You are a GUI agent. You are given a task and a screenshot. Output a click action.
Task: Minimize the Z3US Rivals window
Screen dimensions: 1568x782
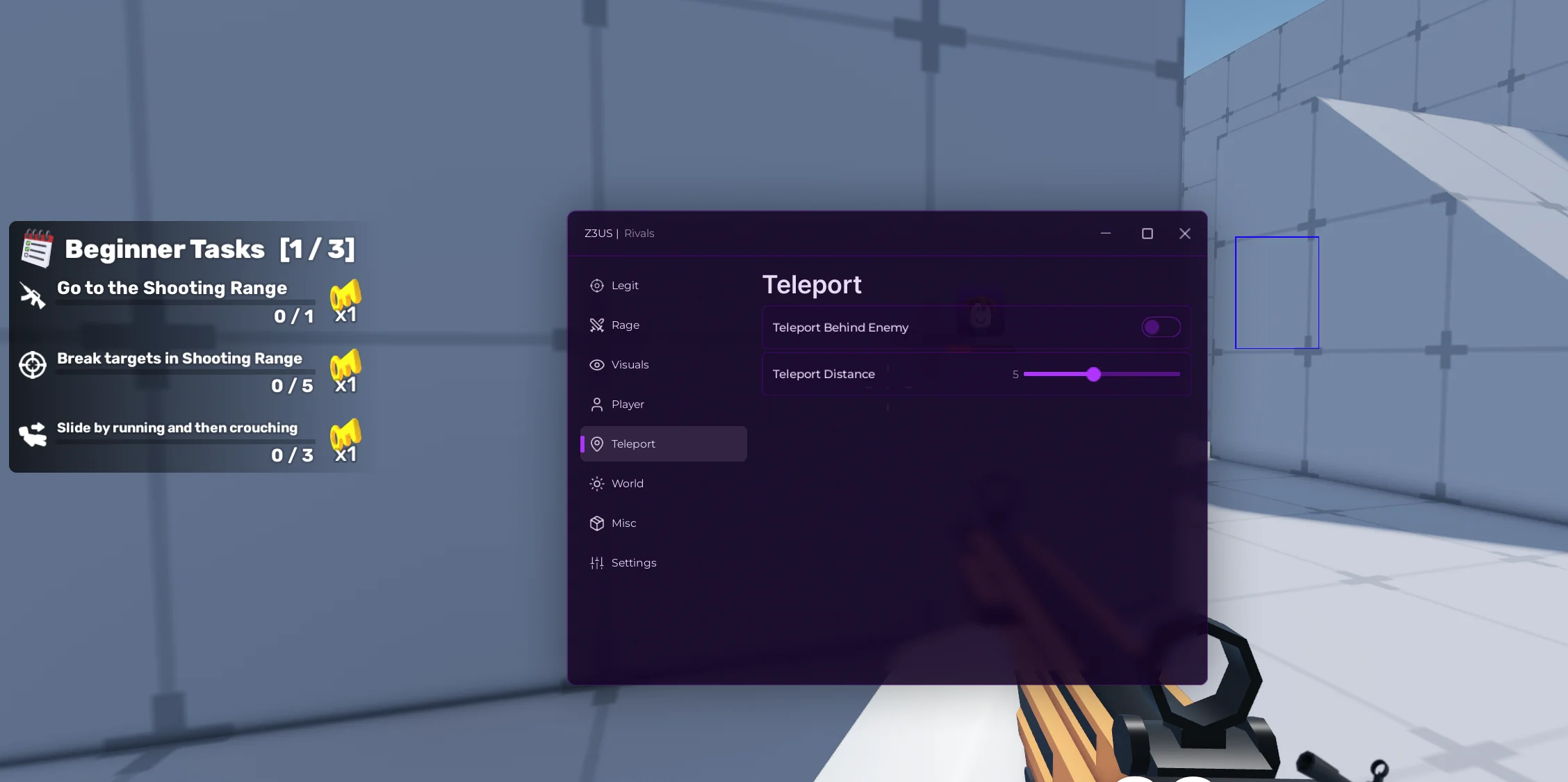(1105, 234)
